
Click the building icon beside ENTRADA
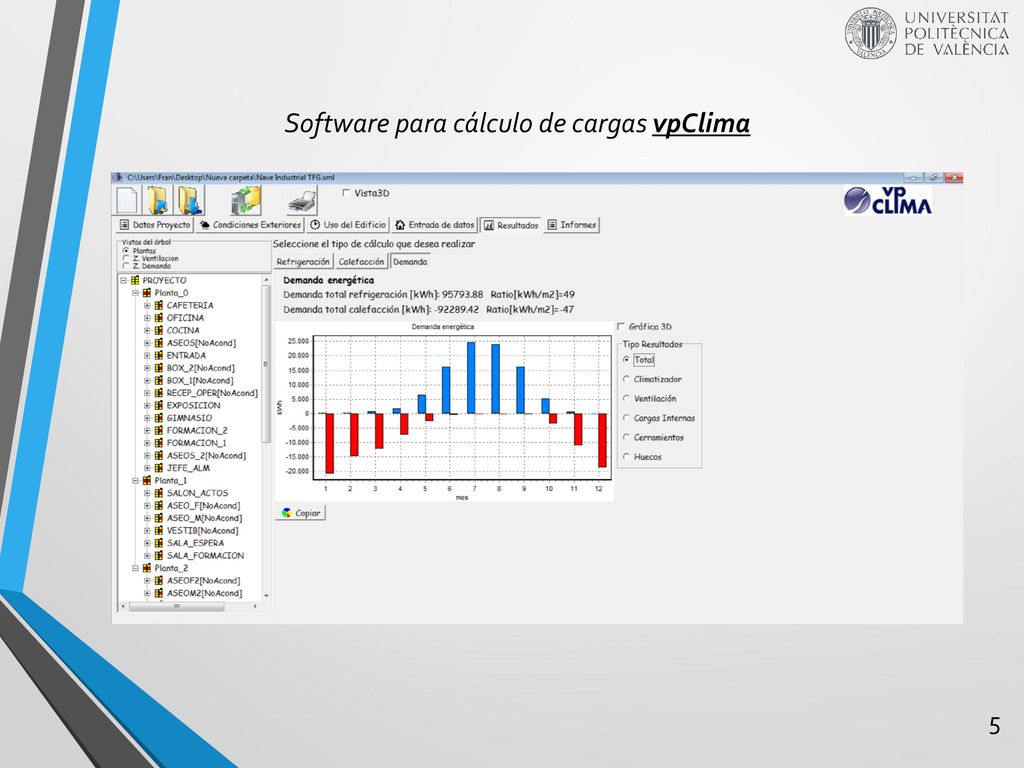pyautogui.click(x=159, y=355)
